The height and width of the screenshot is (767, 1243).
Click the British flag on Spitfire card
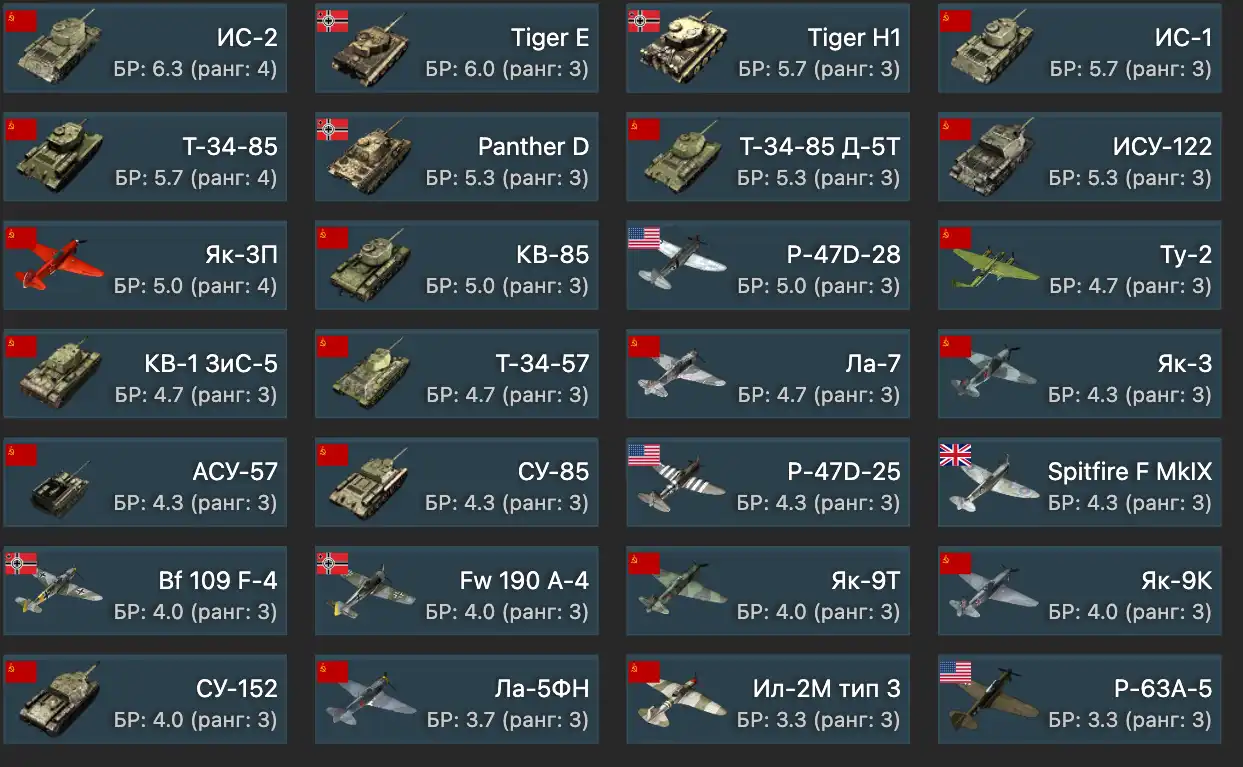(955, 455)
